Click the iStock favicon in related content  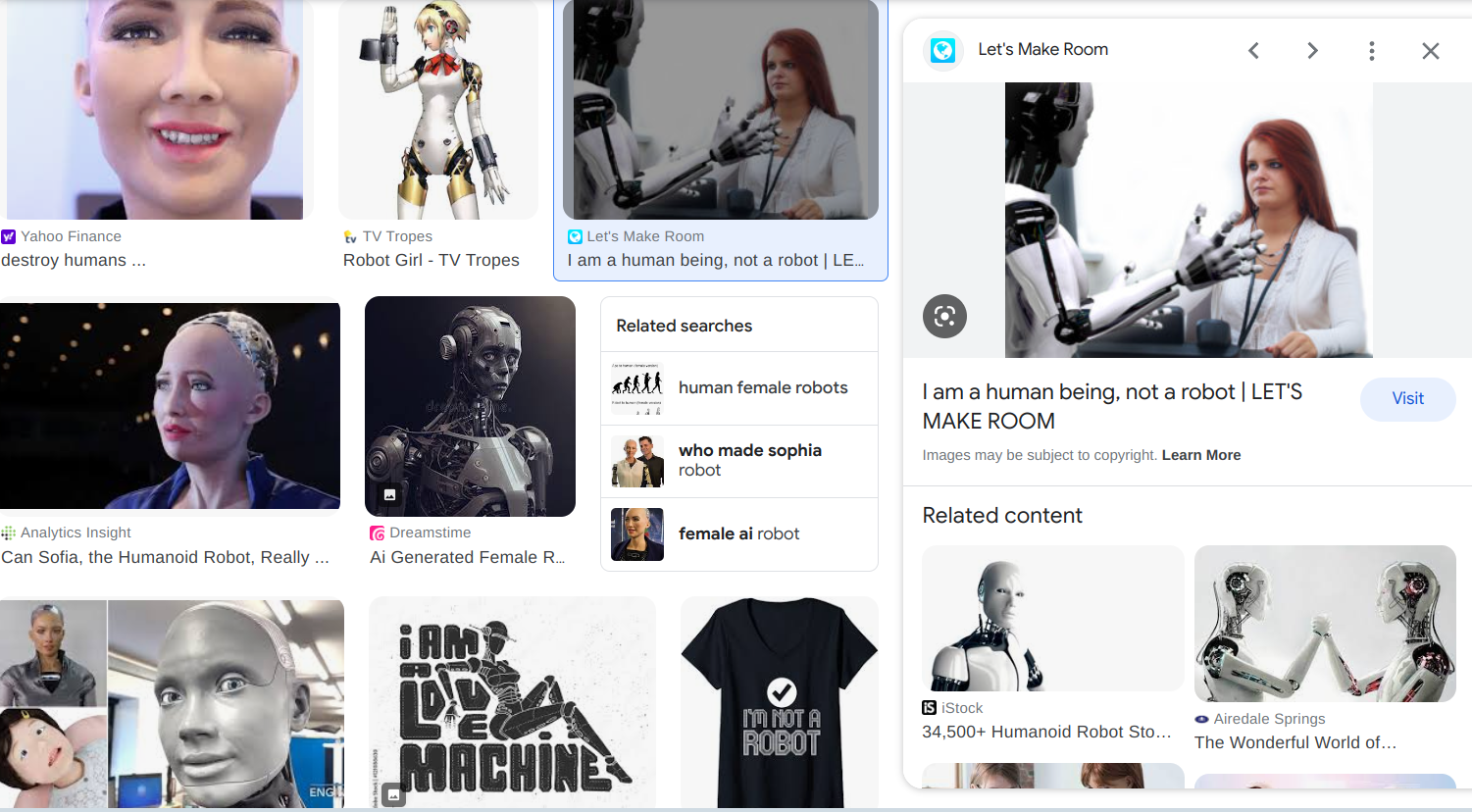pos(929,708)
